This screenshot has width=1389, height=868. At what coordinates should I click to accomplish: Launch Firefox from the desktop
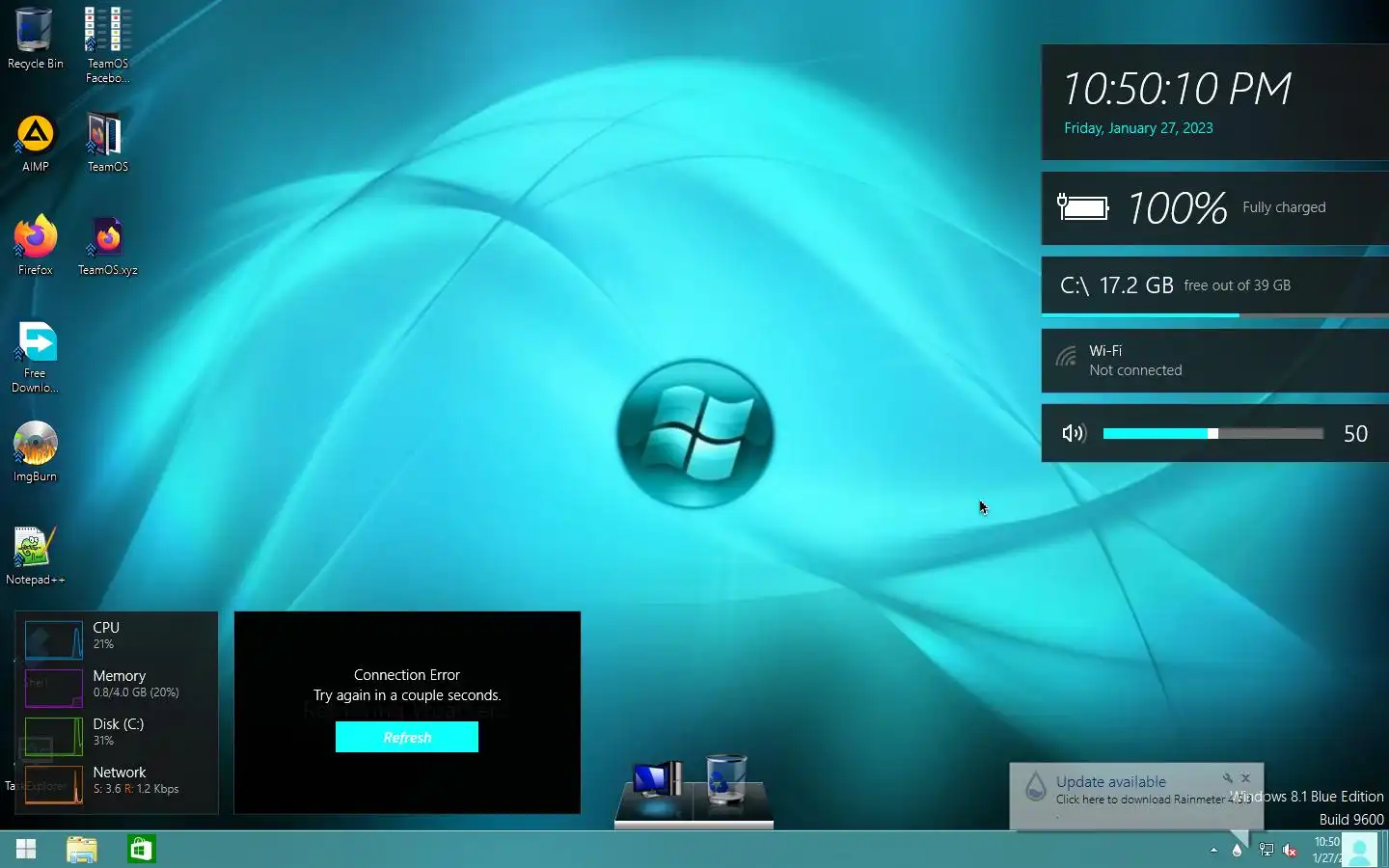tap(35, 245)
